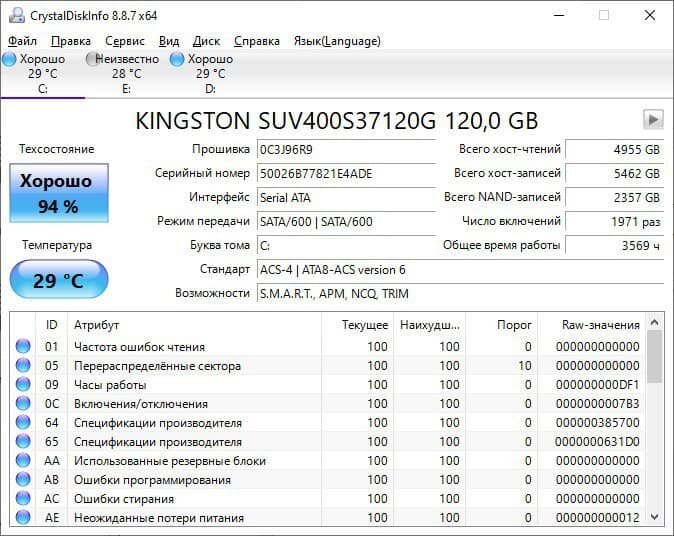Click the Возможности field S.M.A.R.T., APM, NCQ, TRIM

[x=460, y=294]
